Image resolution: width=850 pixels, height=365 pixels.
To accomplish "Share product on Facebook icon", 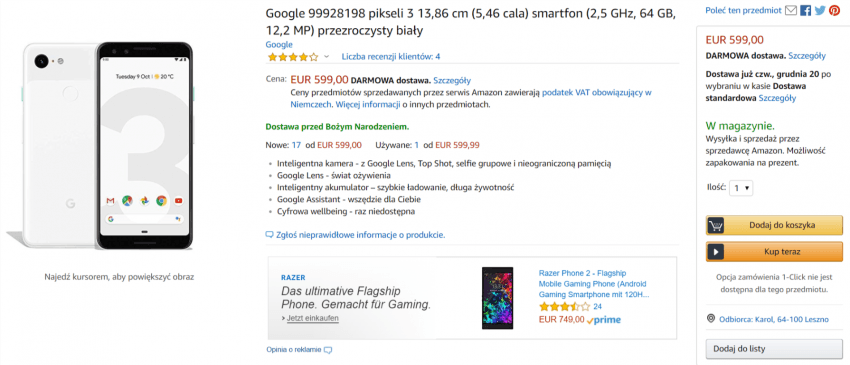I will (x=806, y=10).
